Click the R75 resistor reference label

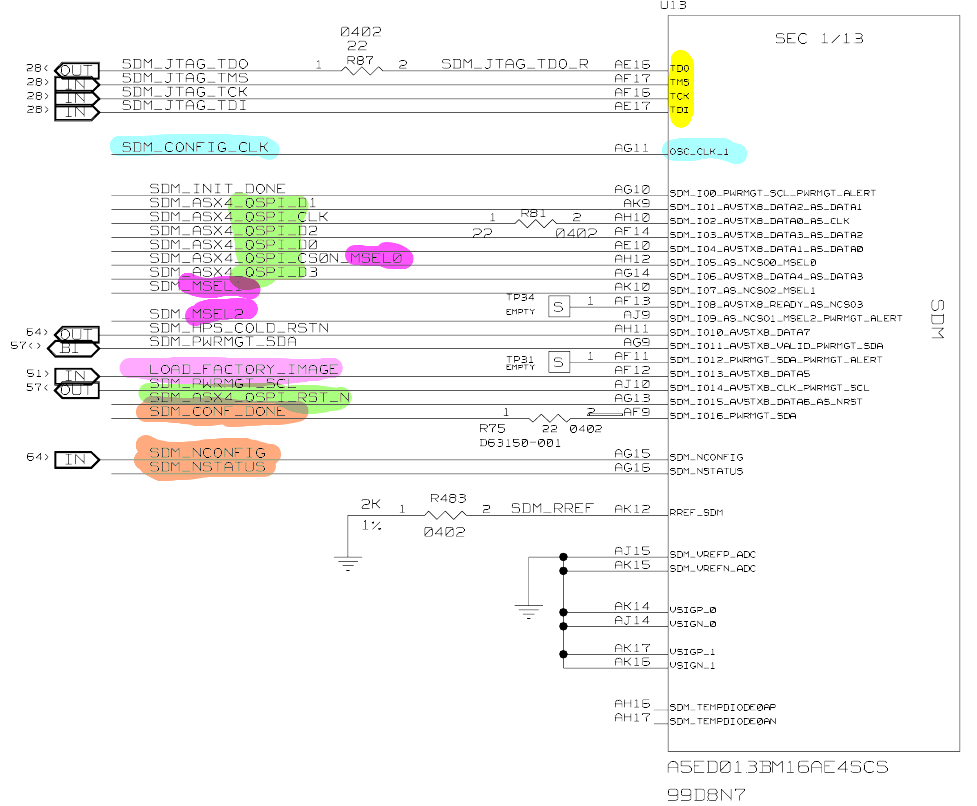(x=492, y=429)
